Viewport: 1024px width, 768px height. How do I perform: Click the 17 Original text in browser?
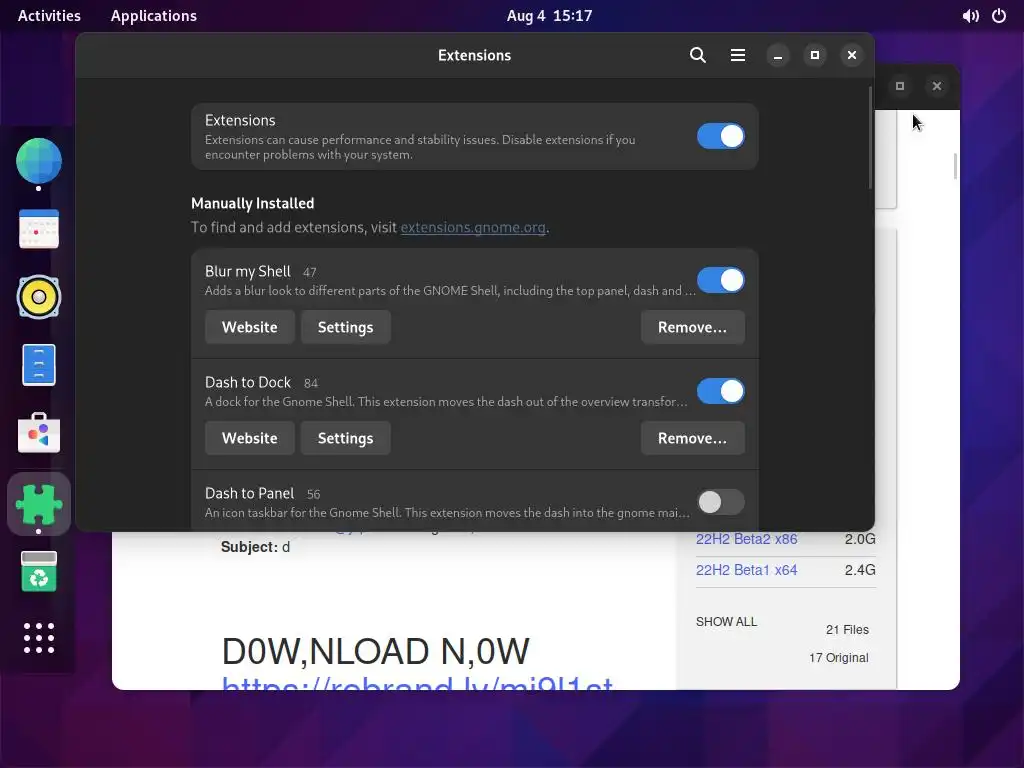pyautogui.click(x=839, y=658)
